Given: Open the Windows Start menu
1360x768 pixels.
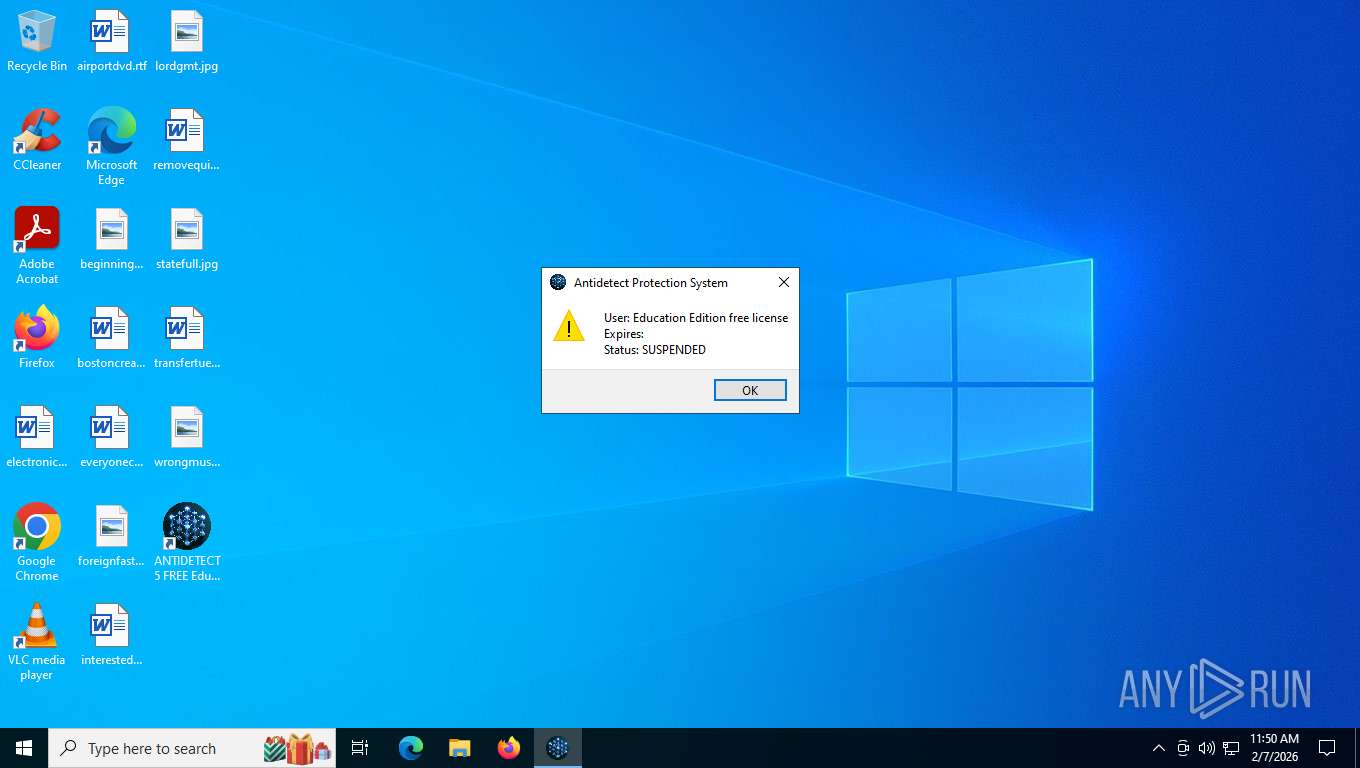Looking at the screenshot, I should pos(24,748).
